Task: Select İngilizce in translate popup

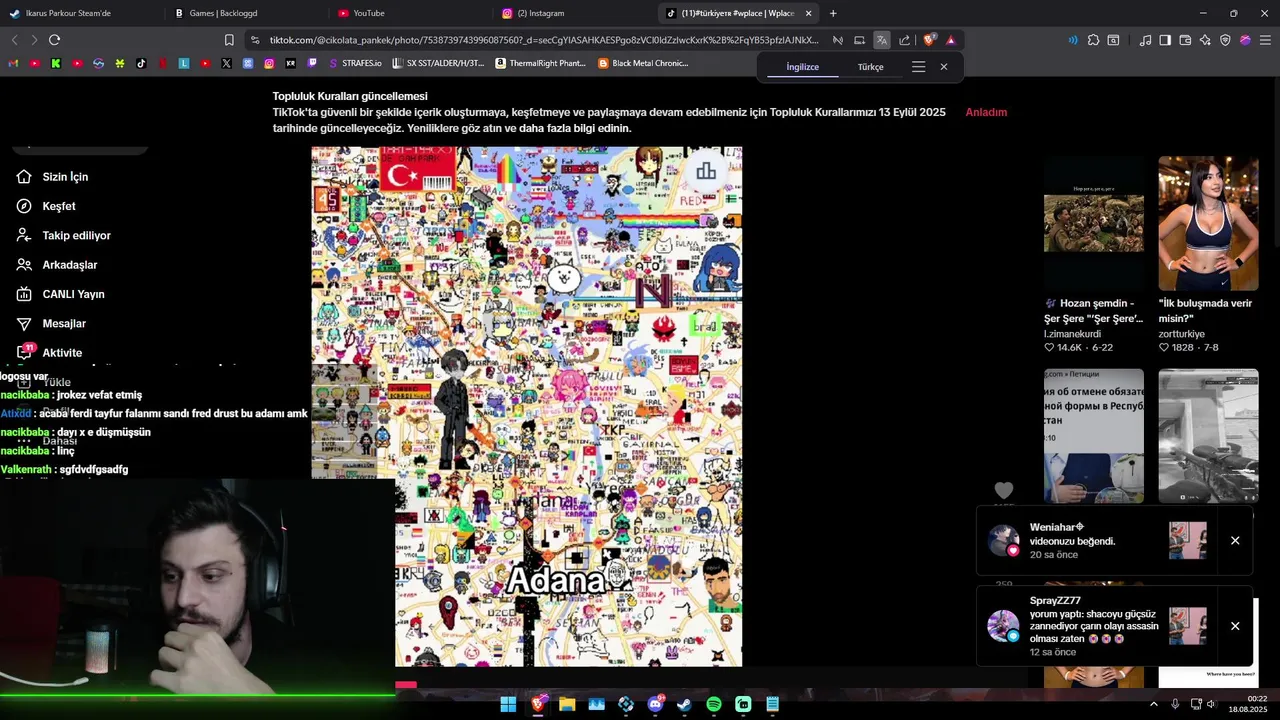Action: [x=802, y=67]
